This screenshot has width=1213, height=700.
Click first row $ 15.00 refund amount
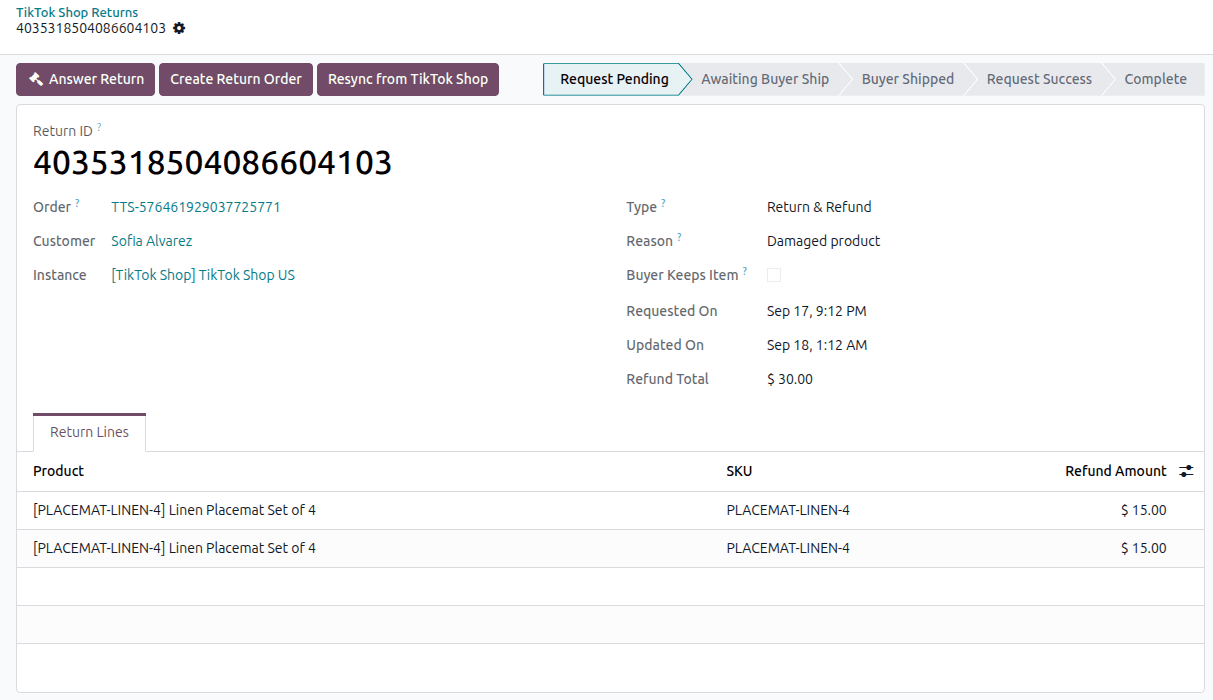(x=1143, y=510)
